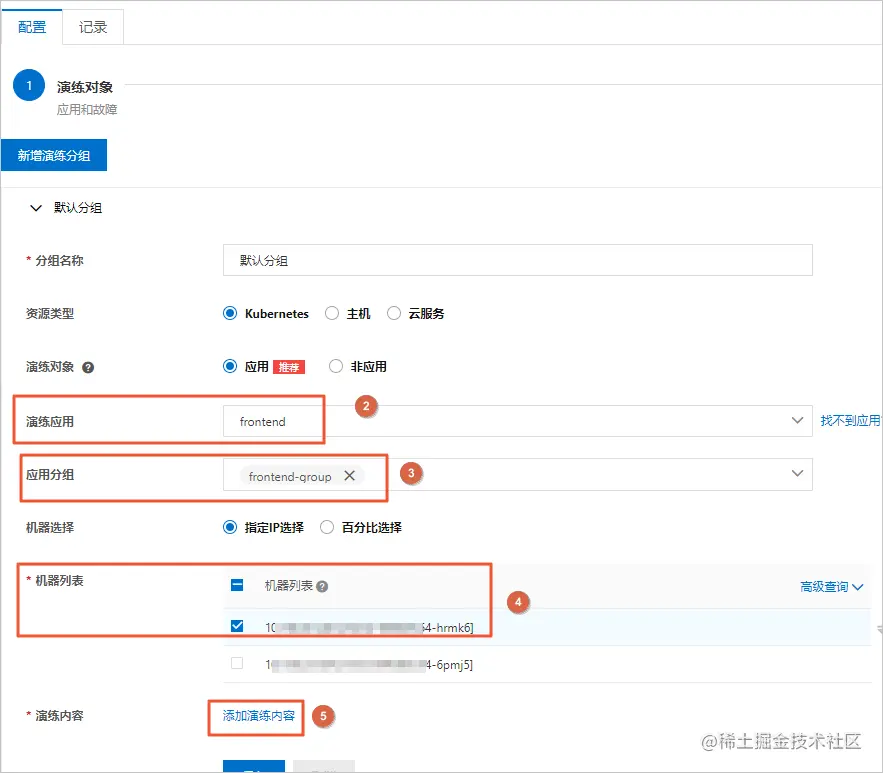Remove the frontend-group tag
Viewport: 883px width, 773px height.
(x=350, y=476)
